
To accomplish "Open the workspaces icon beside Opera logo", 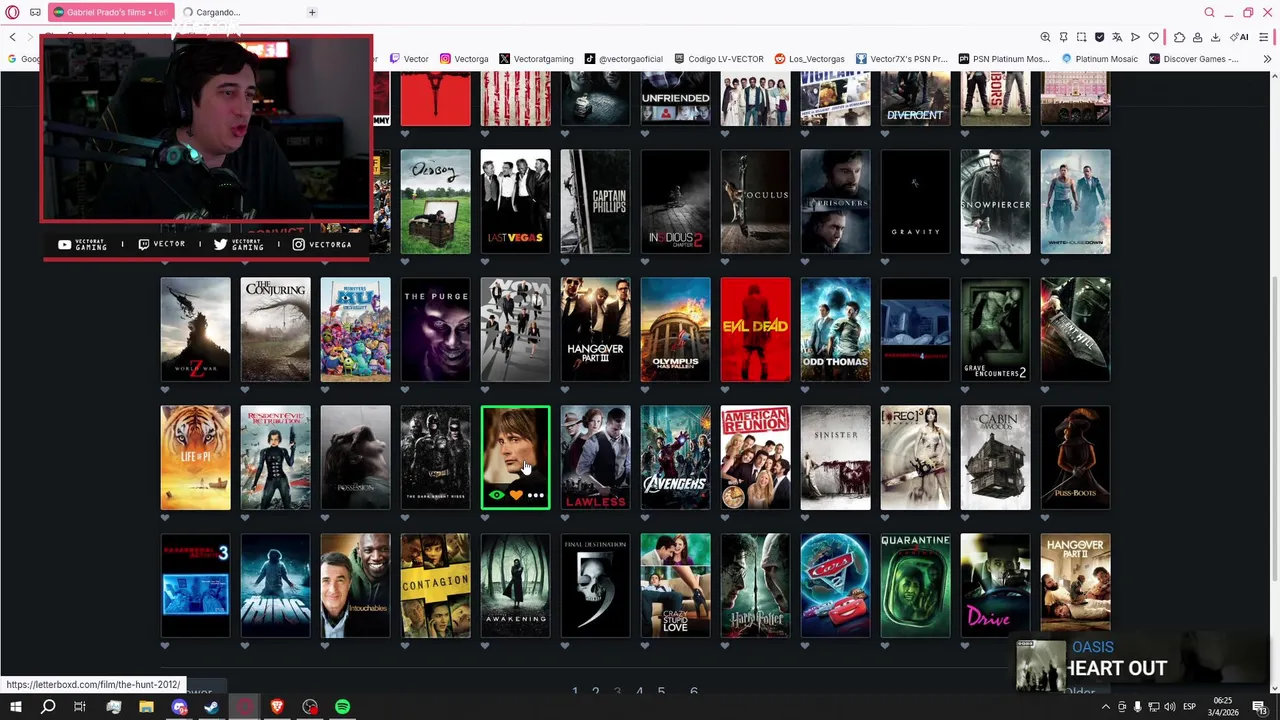I will coord(35,12).
